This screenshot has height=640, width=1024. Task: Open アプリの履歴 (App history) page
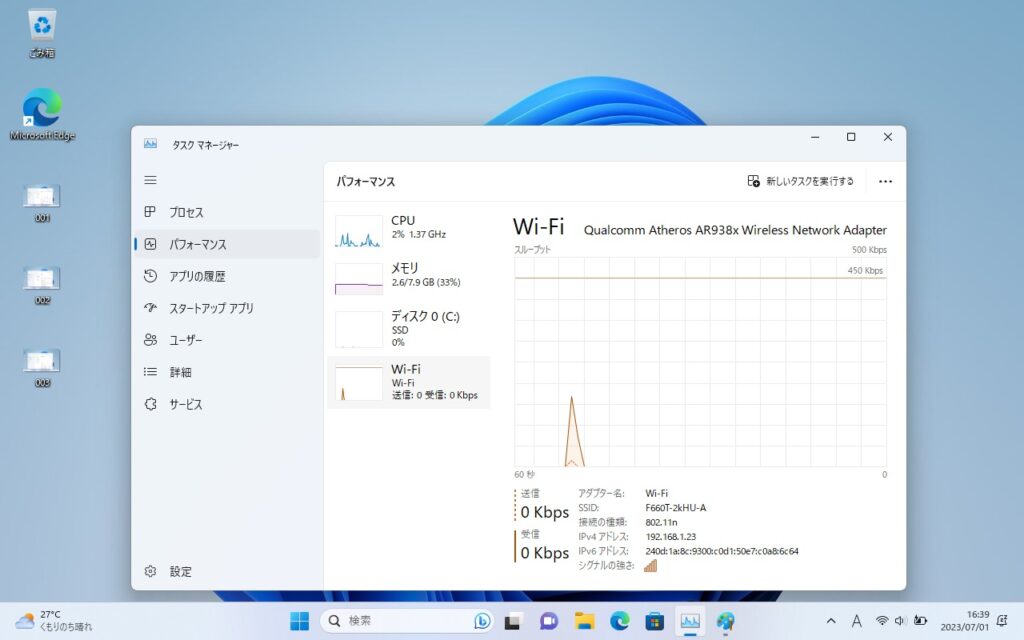[x=196, y=276]
